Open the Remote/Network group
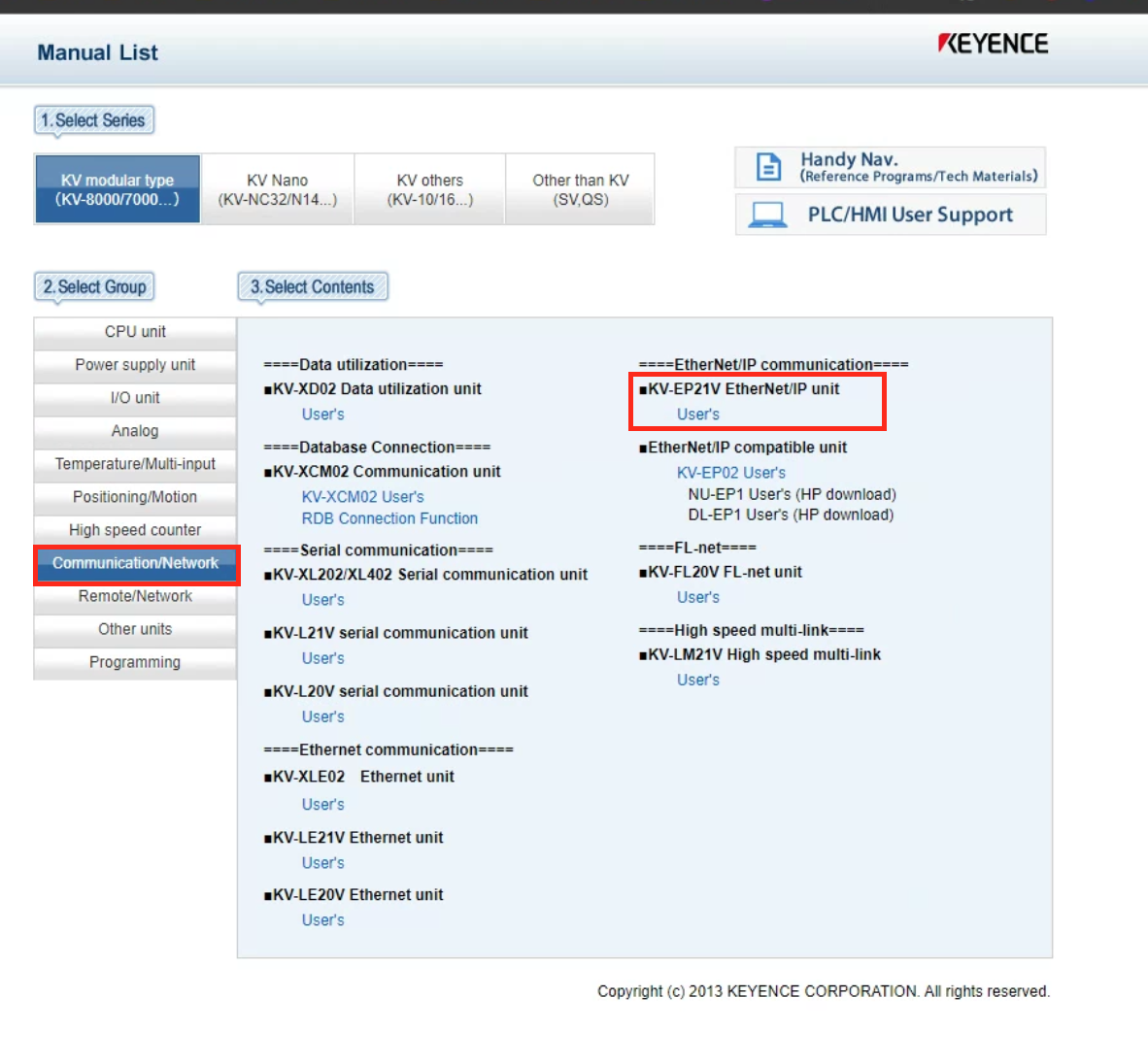The height and width of the screenshot is (1064, 1148). click(135, 596)
